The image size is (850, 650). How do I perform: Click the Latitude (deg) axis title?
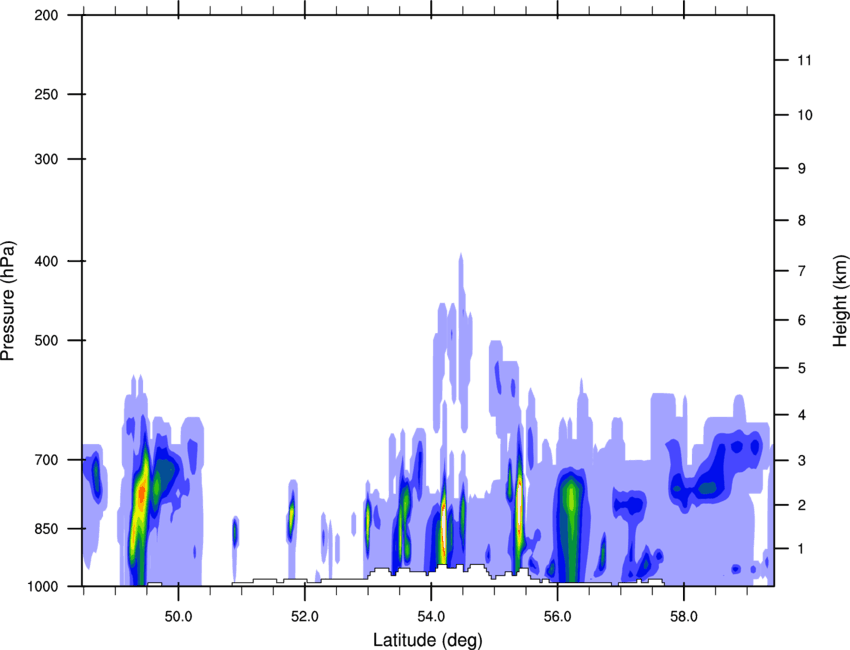(427, 640)
